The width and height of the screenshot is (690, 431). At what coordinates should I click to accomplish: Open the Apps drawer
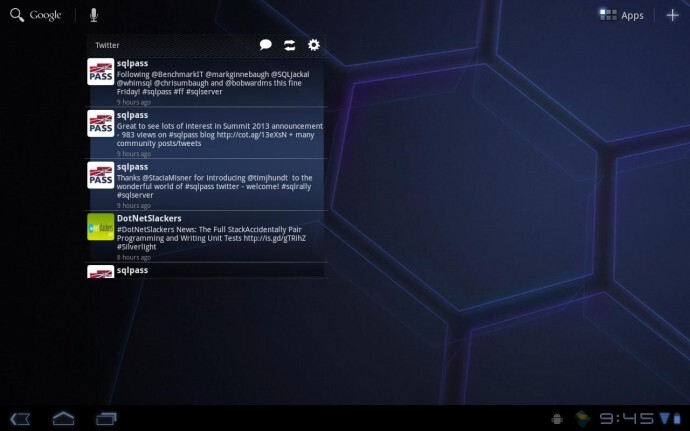(621, 15)
